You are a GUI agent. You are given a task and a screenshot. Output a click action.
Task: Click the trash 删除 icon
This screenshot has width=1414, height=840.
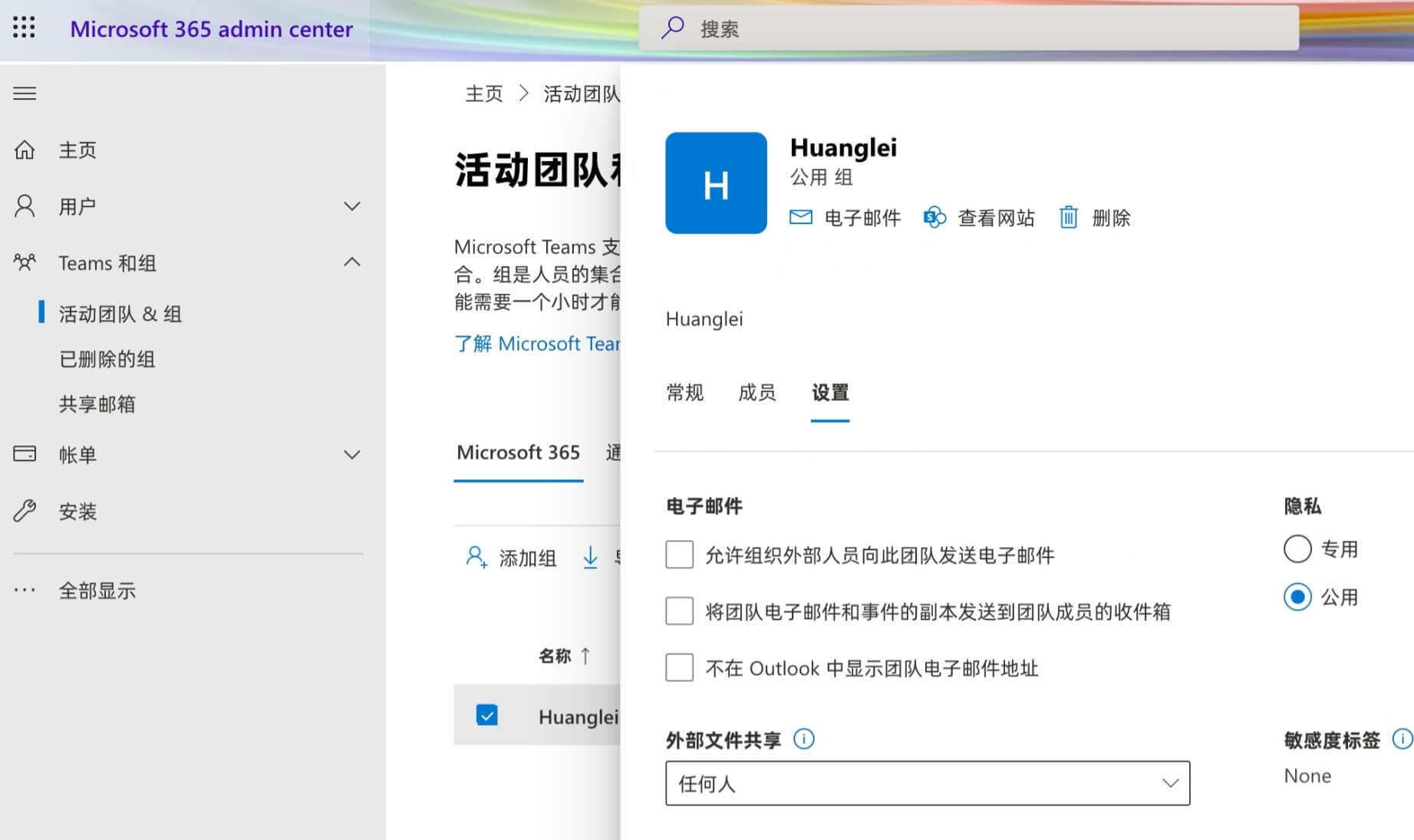[x=1068, y=218]
